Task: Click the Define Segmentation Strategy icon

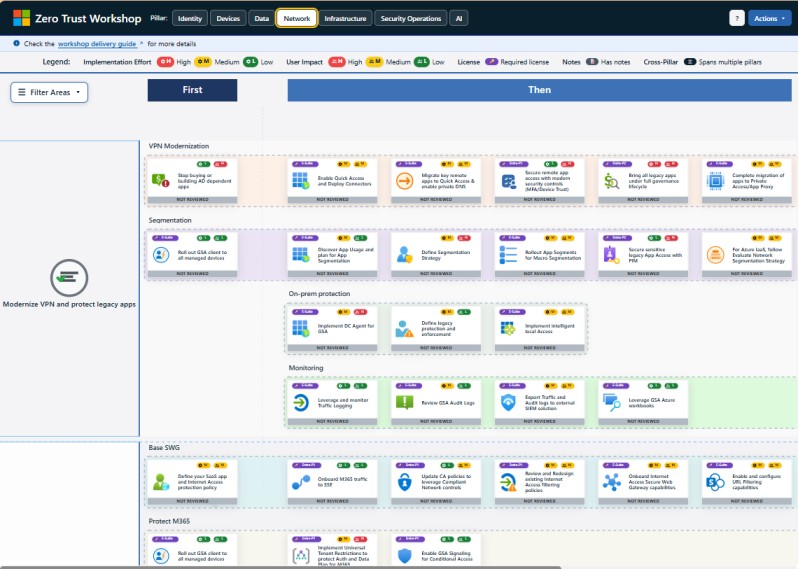Action: [404, 254]
